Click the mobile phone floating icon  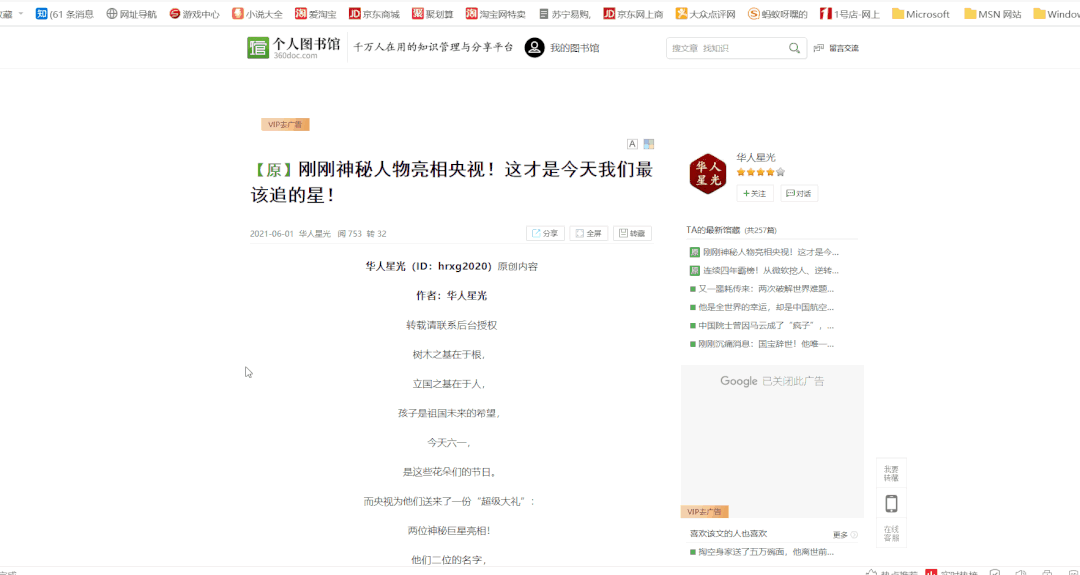(x=891, y=503)
